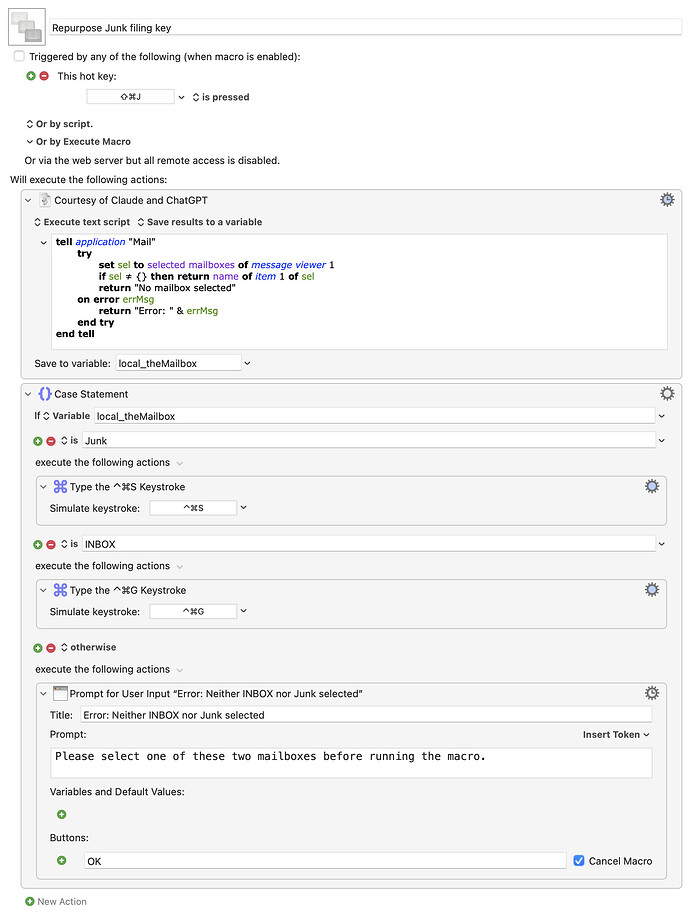The height and width of the screenshot is (913, 690).
Task: Collapse the Prompt for User Input action
Action: [44, 693]
